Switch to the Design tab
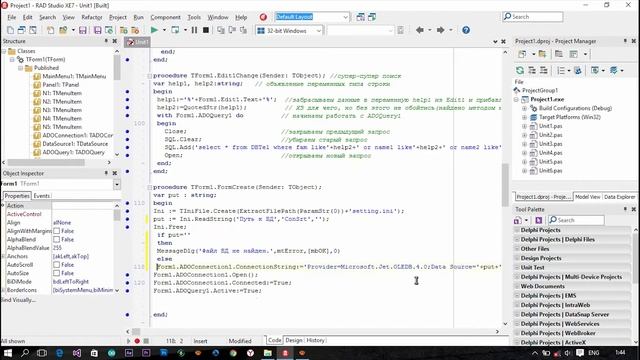640x360 pixels. [293, 340]
